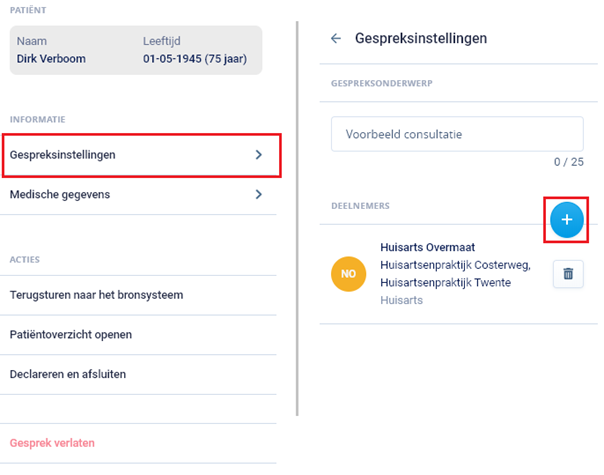Click the patient birthdate 01-05-1945
This screenshot has width=604, height=475.
[172, 59]
